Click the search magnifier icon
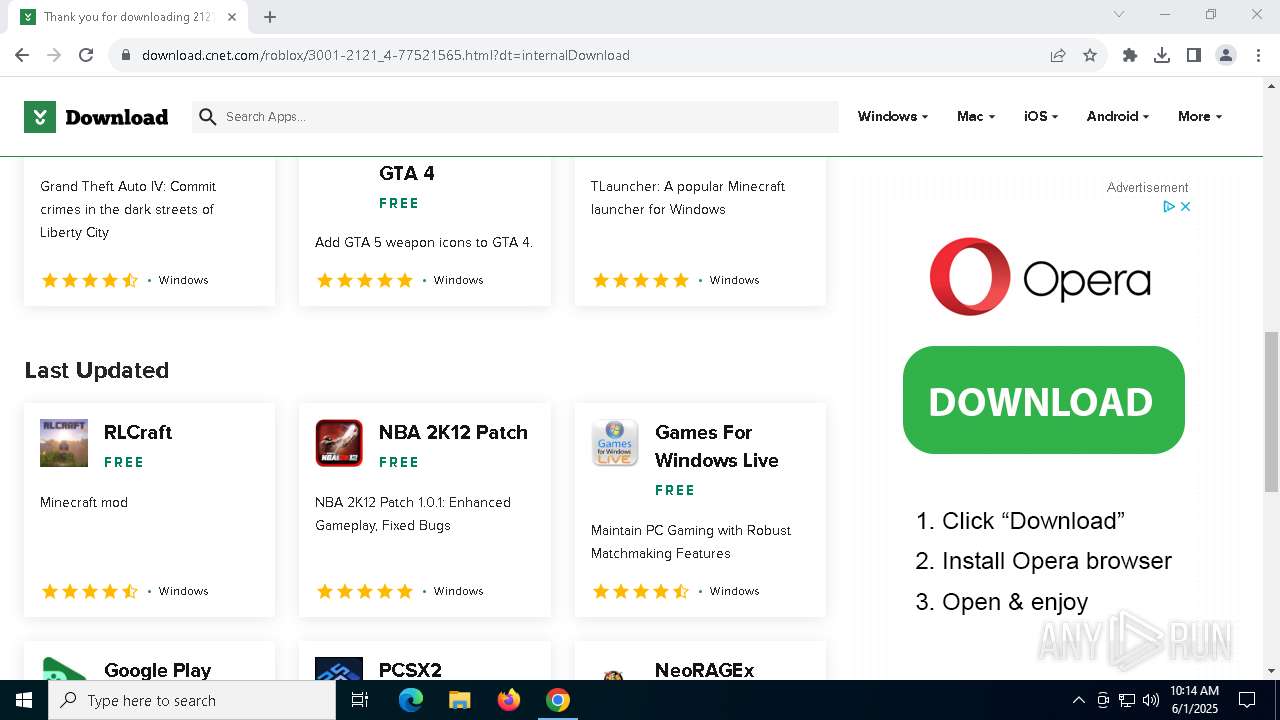 (x=208, y=117)
